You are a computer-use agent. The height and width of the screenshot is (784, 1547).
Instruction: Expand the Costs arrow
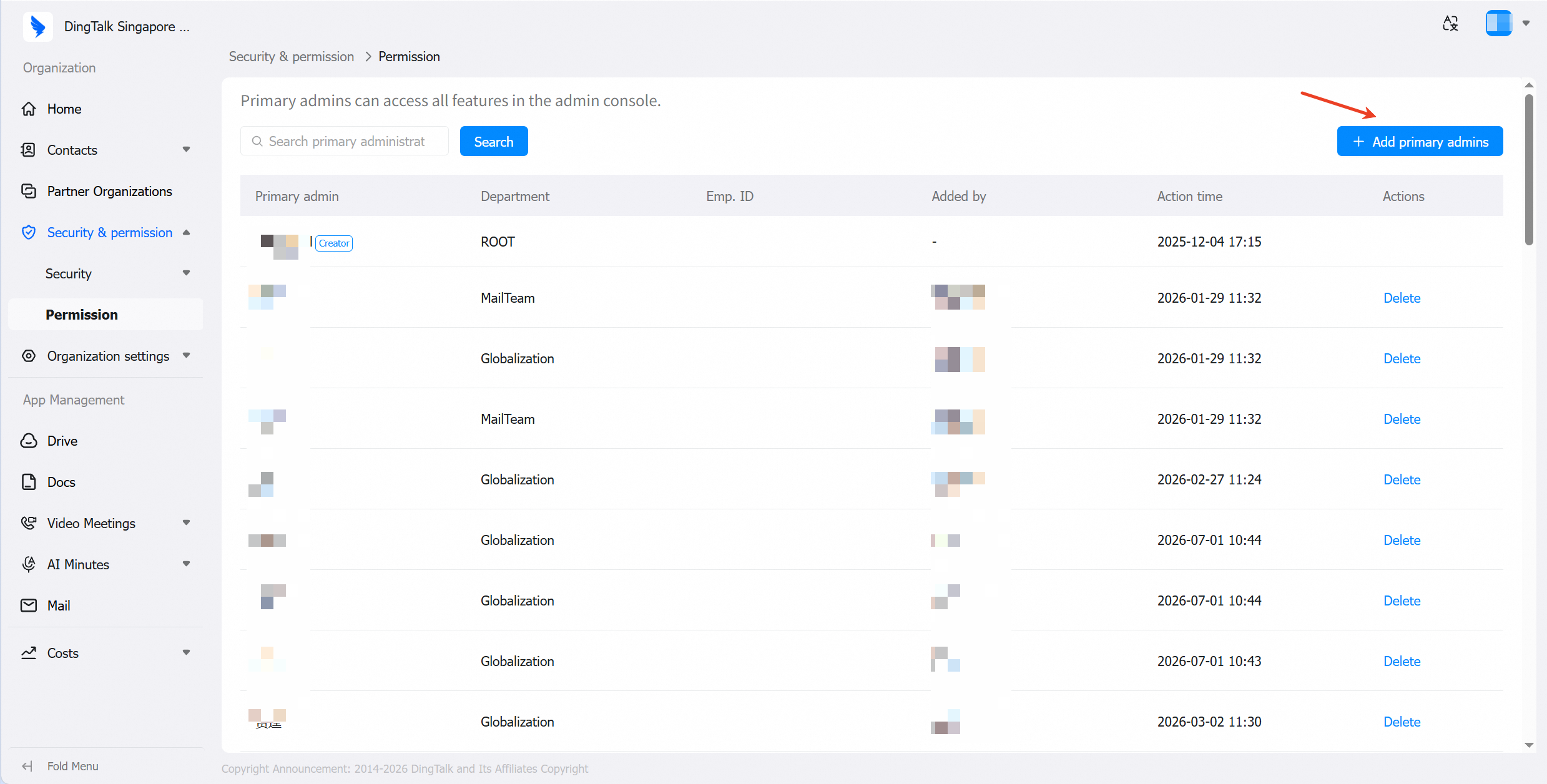pos(186,653)
